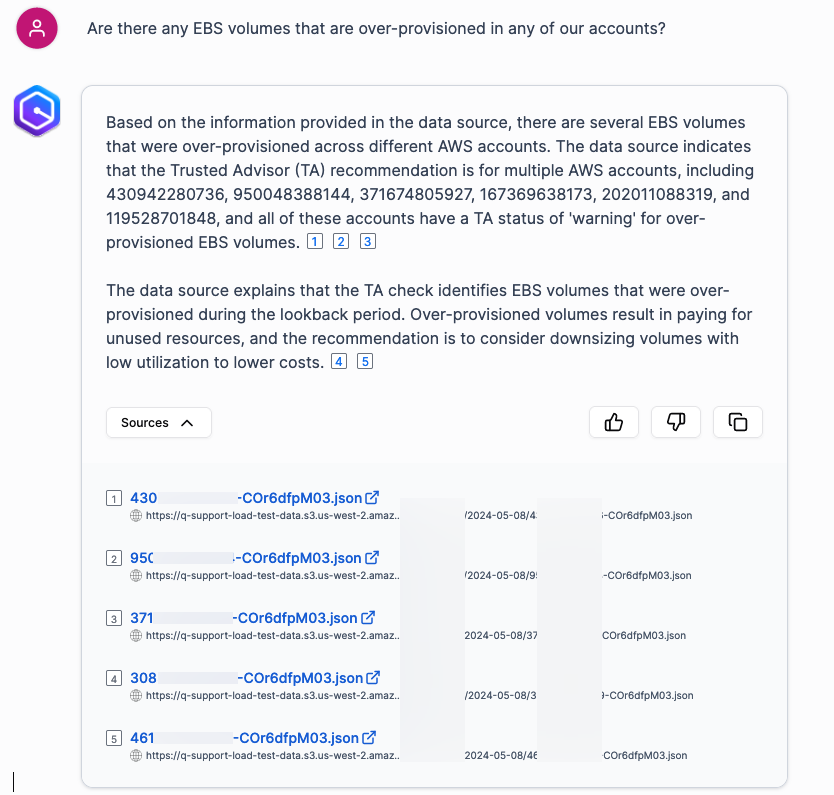Open source 1 via its external link icon

pyautogui.click(x=372, y=496)
